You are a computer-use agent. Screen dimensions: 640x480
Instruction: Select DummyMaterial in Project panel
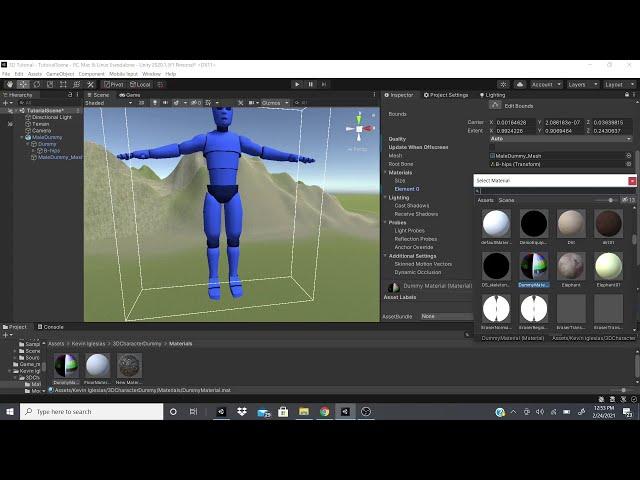[67, 369]
